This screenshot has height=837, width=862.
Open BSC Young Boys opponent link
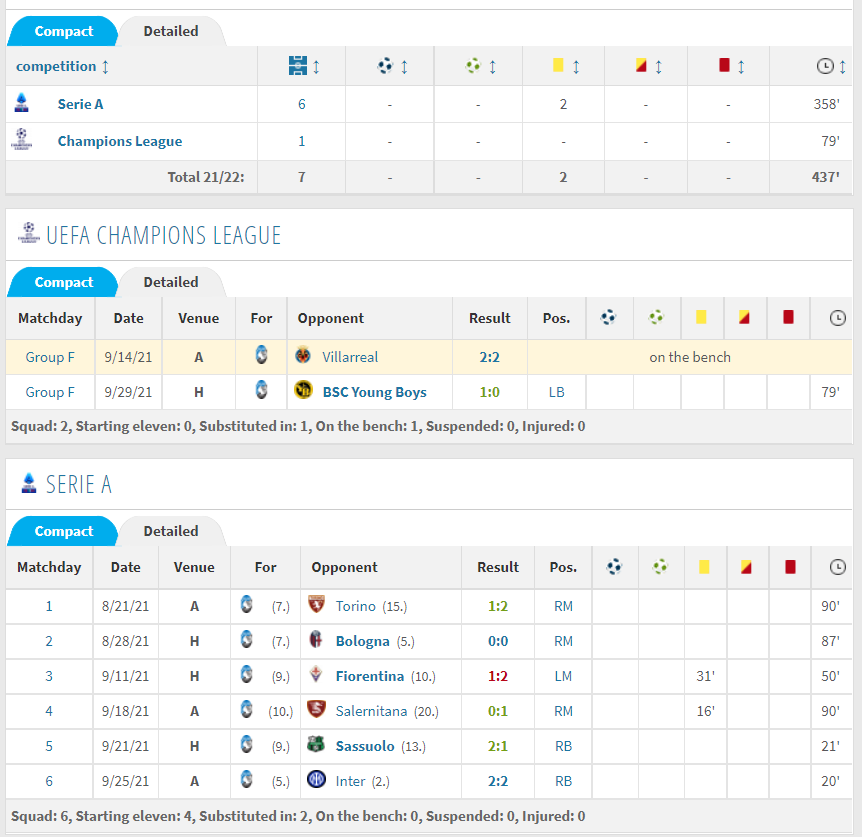pos(374,392)
